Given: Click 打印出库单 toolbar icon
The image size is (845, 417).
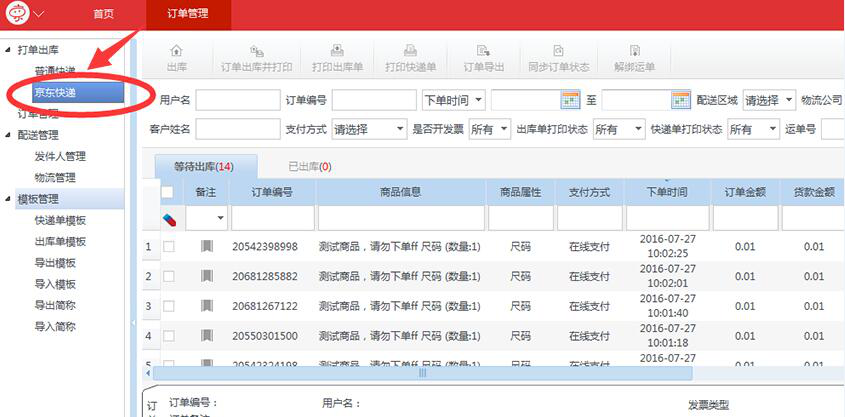Looking at the screenshot, I should (337, 51).
